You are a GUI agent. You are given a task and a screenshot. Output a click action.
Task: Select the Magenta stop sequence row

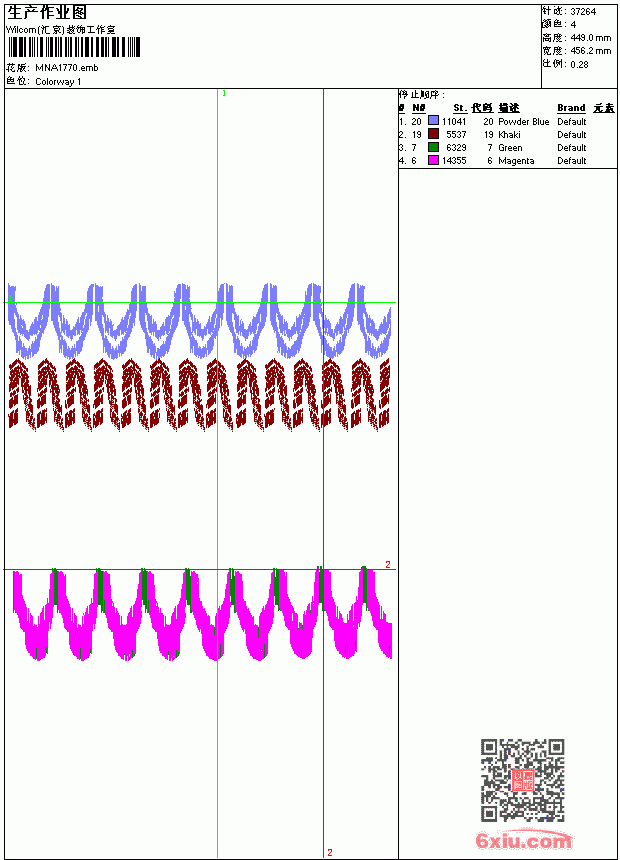click(x=508, y=161)
